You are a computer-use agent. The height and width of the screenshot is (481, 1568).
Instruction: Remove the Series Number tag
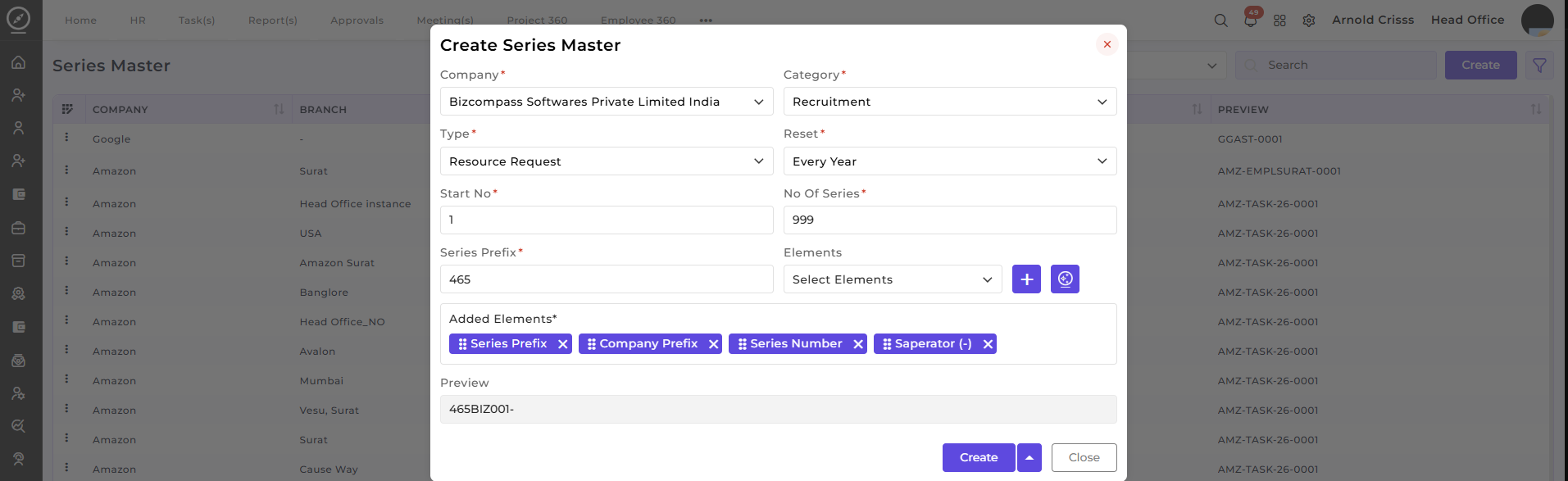tap(858, 344)
